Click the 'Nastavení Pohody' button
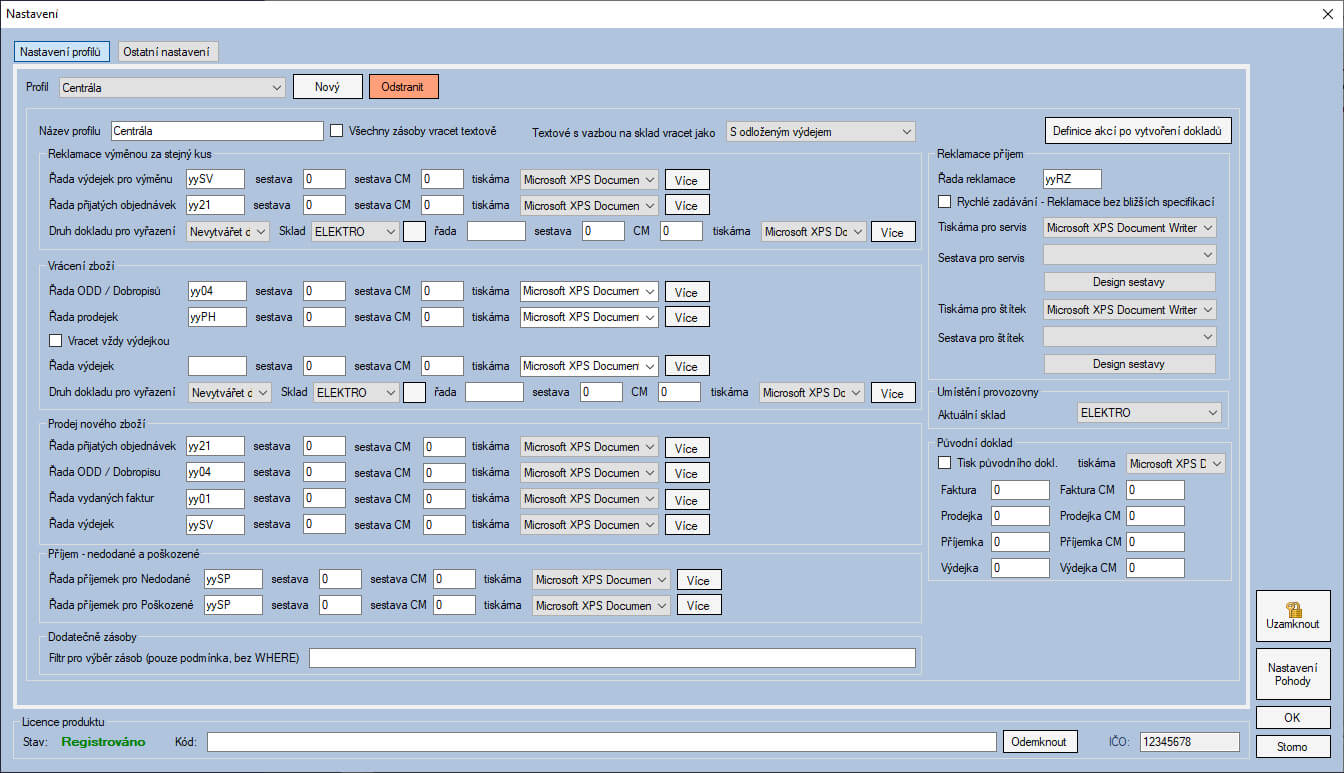This screenshot has height=773, width=1344. 1292,674
